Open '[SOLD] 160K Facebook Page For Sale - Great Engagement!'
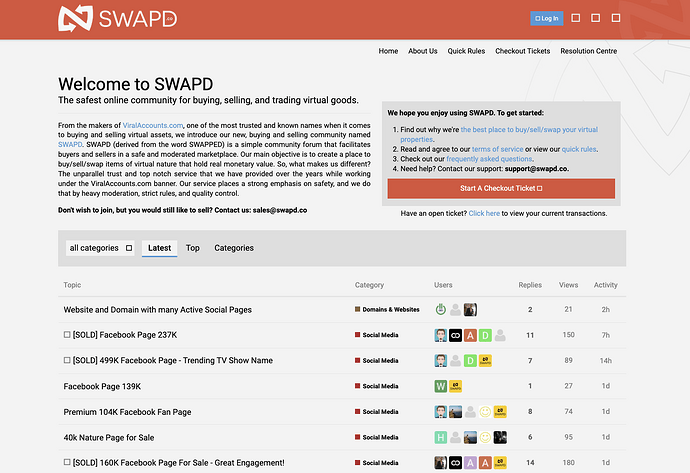The width and height of the screenshot is (690, 473). tap(178, 463)
